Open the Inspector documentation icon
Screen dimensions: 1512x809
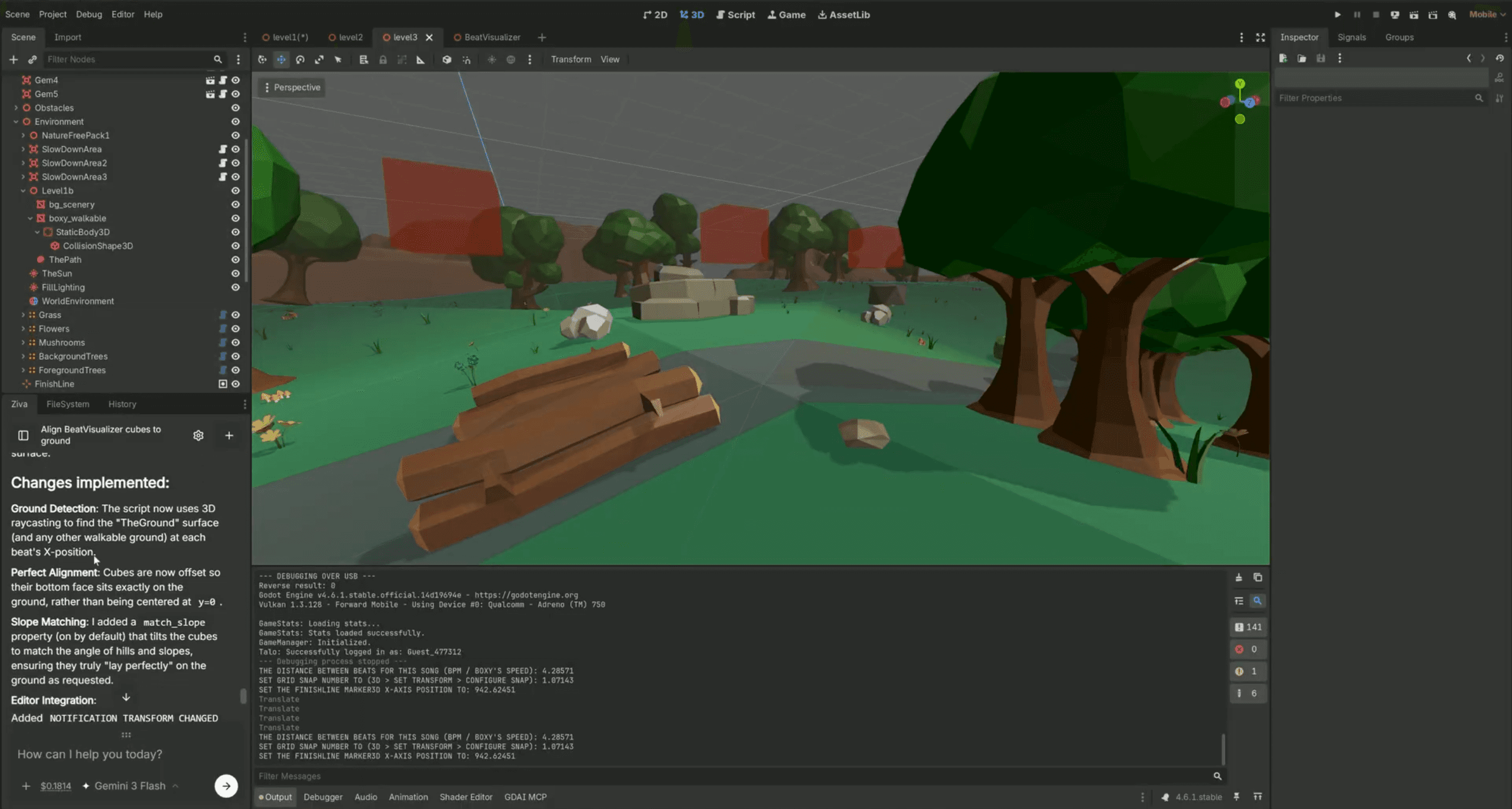pyautogui.click(x=1499, y=77)
